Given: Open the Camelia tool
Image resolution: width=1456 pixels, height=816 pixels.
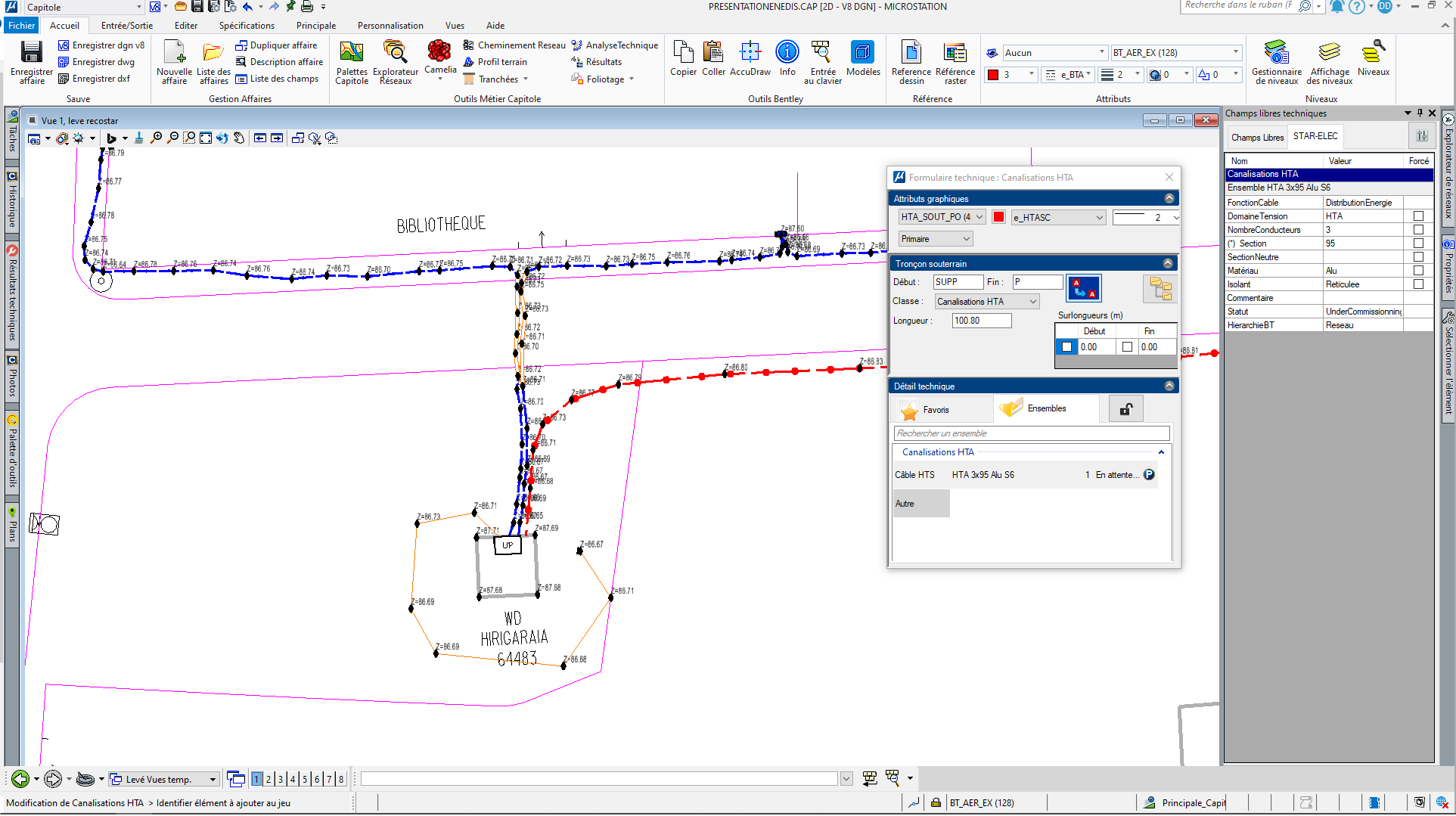Looking at the screenshot, I should click(440, 59).
